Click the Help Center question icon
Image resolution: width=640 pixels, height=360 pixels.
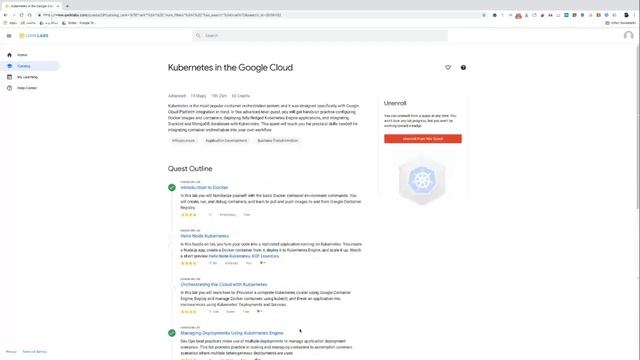point(9,88)
